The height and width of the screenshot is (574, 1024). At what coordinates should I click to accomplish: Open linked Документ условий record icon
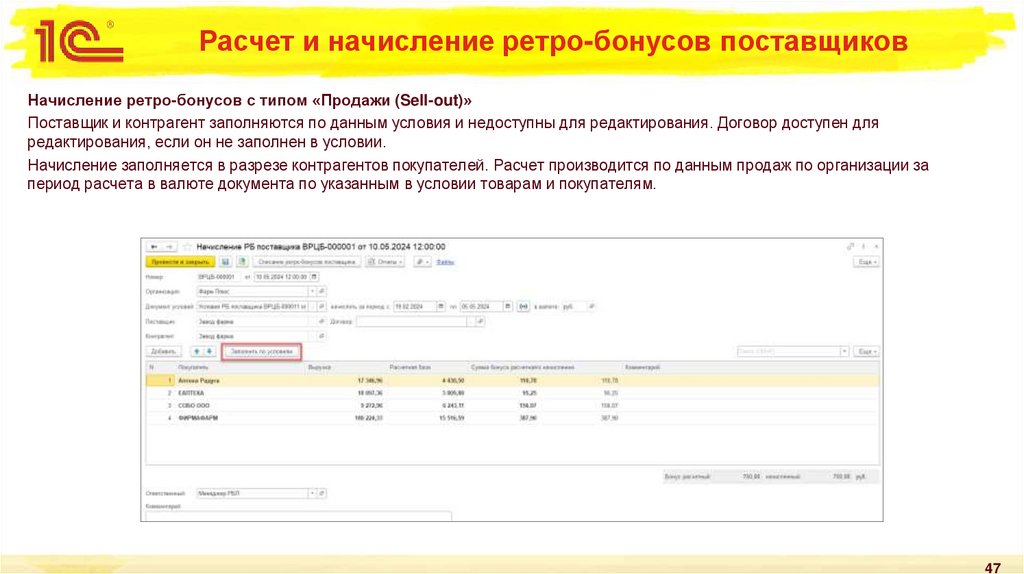coord(321,306)
